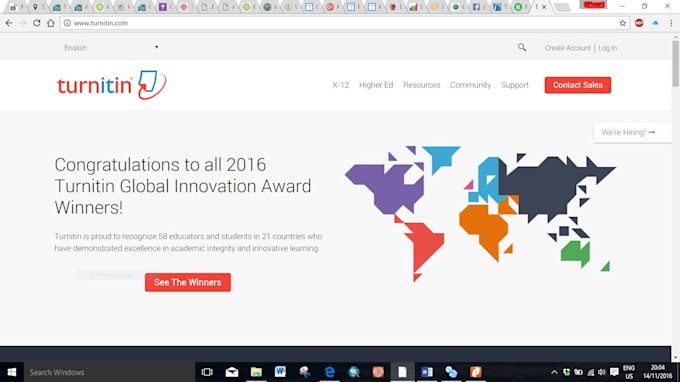Image resolution: width=680 pixels, height=382 pixels.
Task: Open the K-12 menu
Action: coord(341,85)
